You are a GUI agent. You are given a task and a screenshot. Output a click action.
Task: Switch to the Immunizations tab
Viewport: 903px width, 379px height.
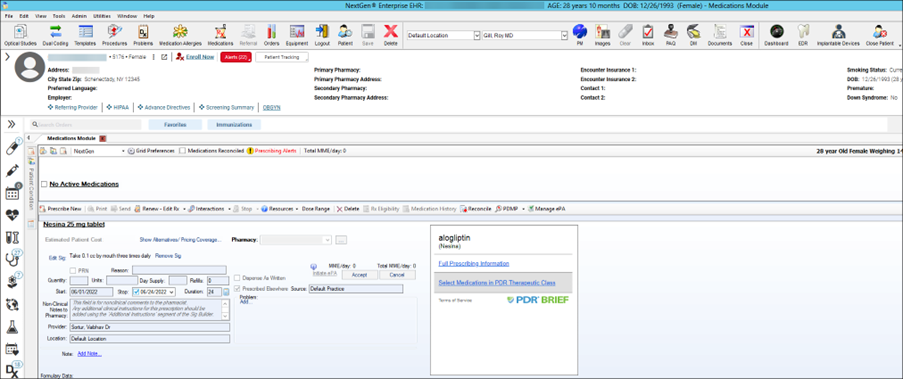click(234, 124)
